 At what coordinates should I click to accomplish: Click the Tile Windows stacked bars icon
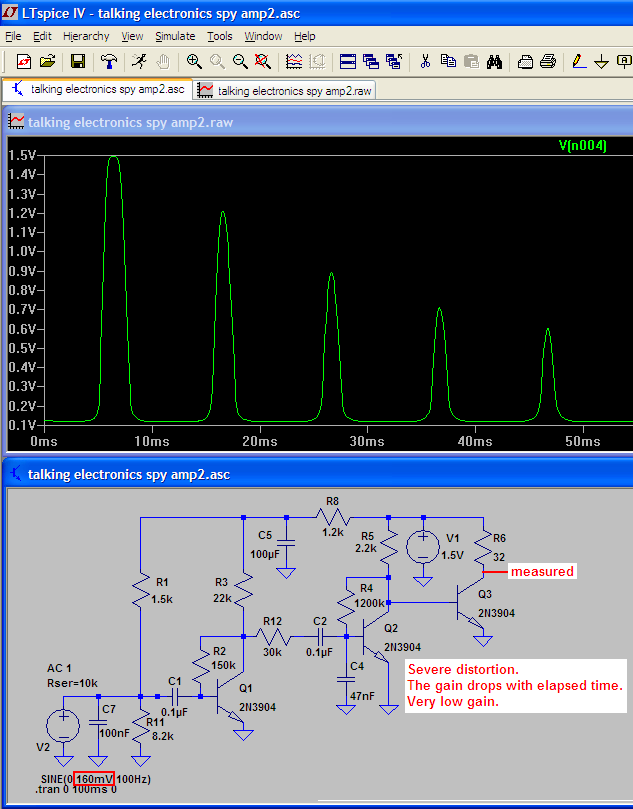pos(348,61)
